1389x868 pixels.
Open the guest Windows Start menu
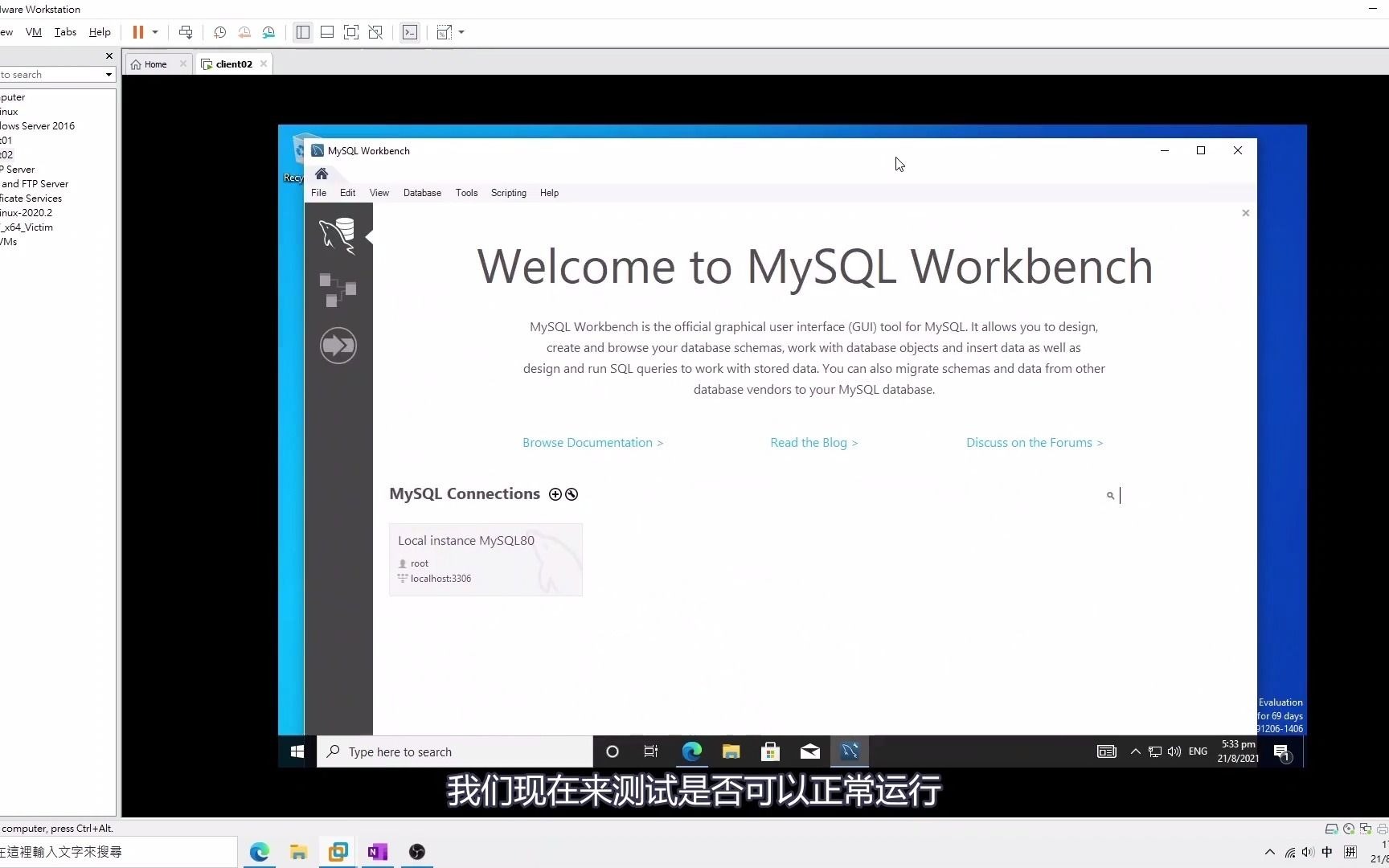coord(297,751)
